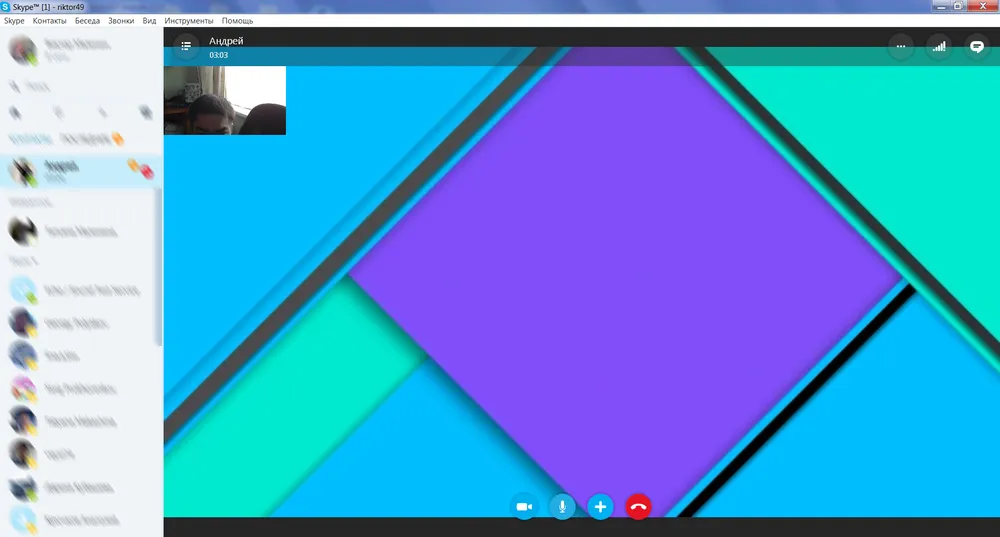Open the Беседа menu
Viewport: 1000px width, 537px height.
click(x=87, y=20)
